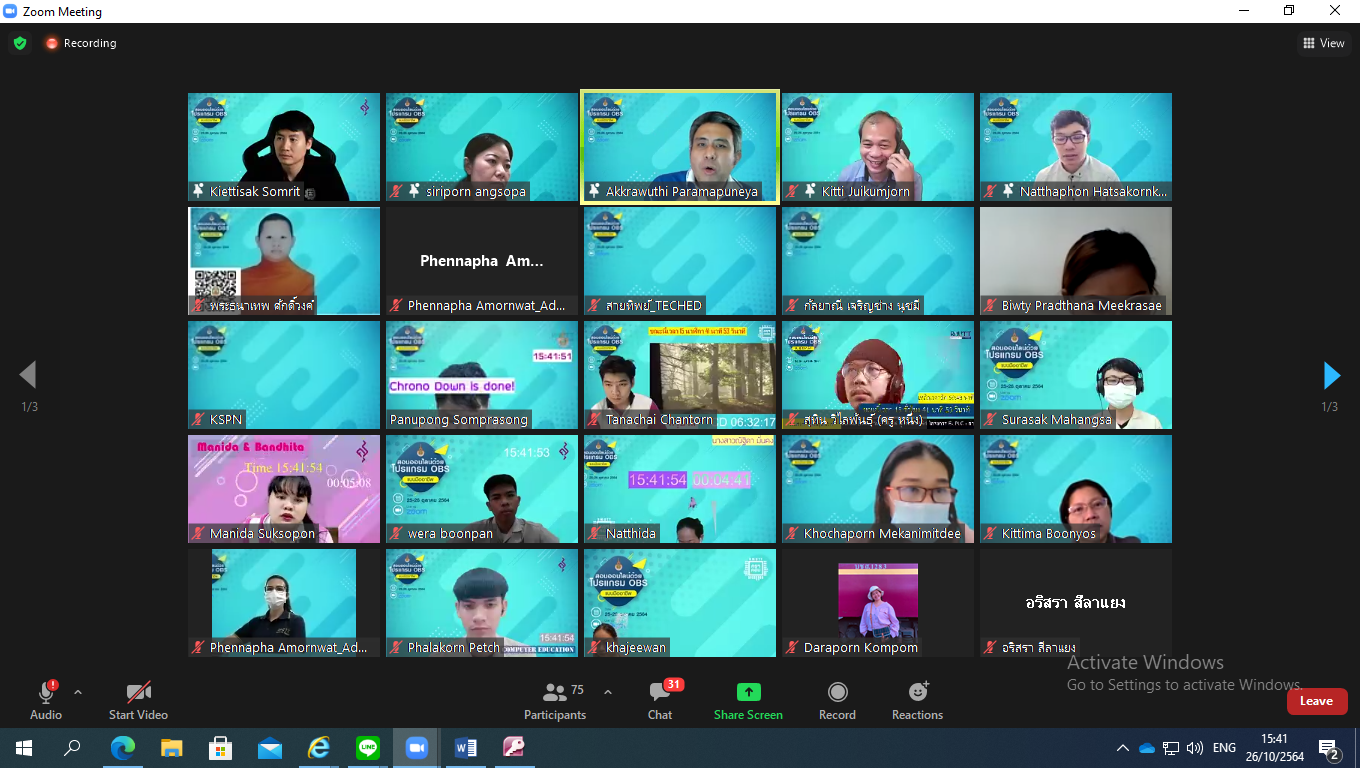Select Natthida video tile
The height and width of the screenshot is (768, 1360).
(x=680, y=489)
